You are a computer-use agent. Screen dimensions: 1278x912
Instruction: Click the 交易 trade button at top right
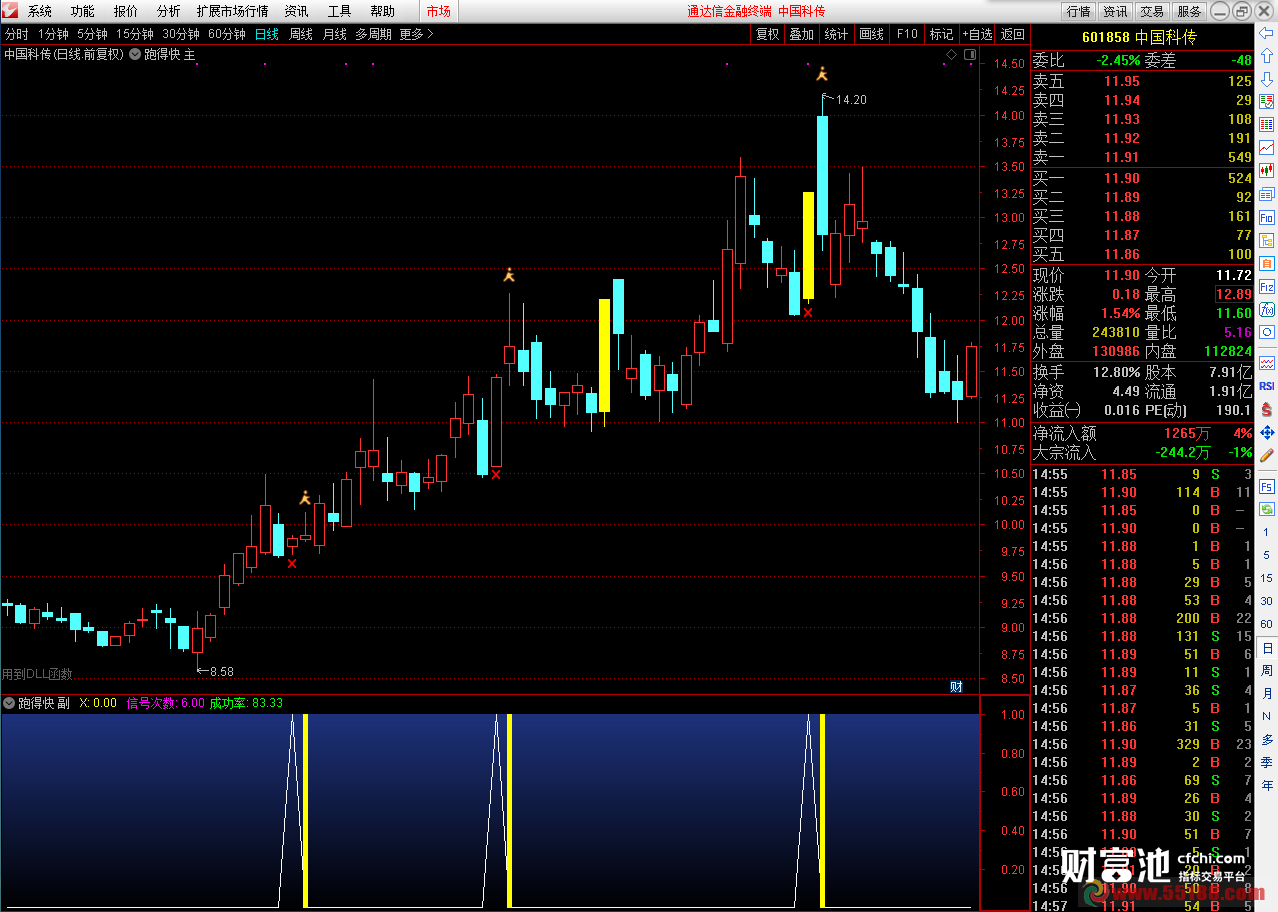coord(1152,11)
